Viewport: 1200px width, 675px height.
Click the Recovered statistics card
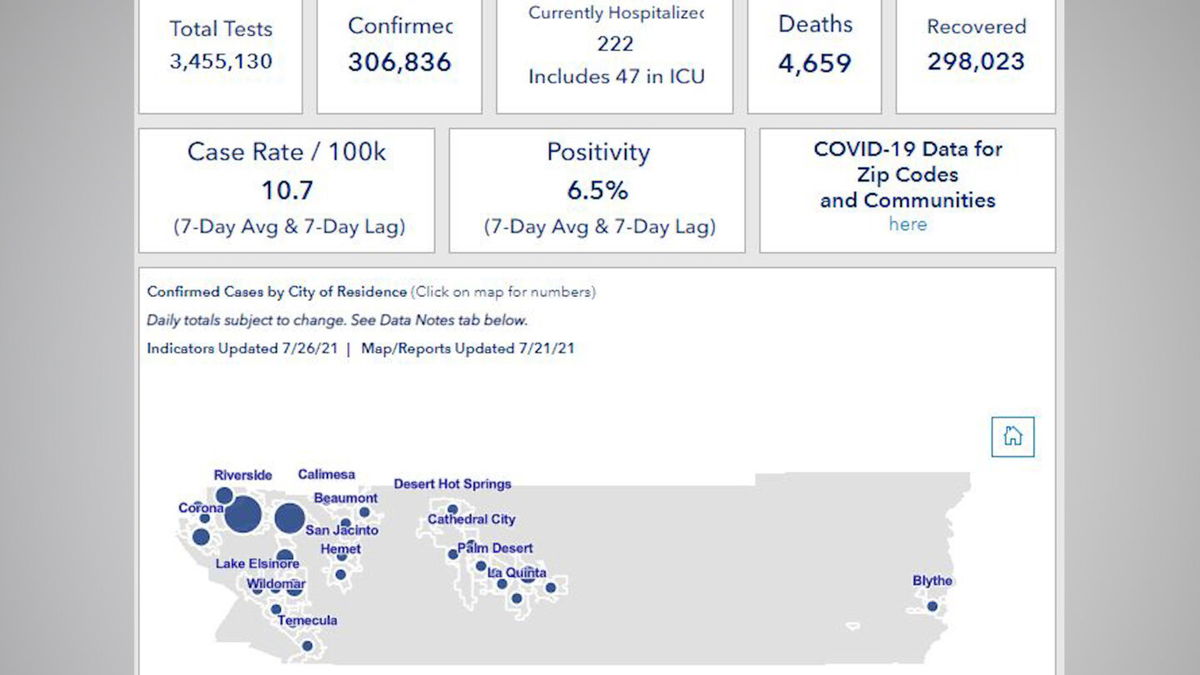(x=975, y=55)
